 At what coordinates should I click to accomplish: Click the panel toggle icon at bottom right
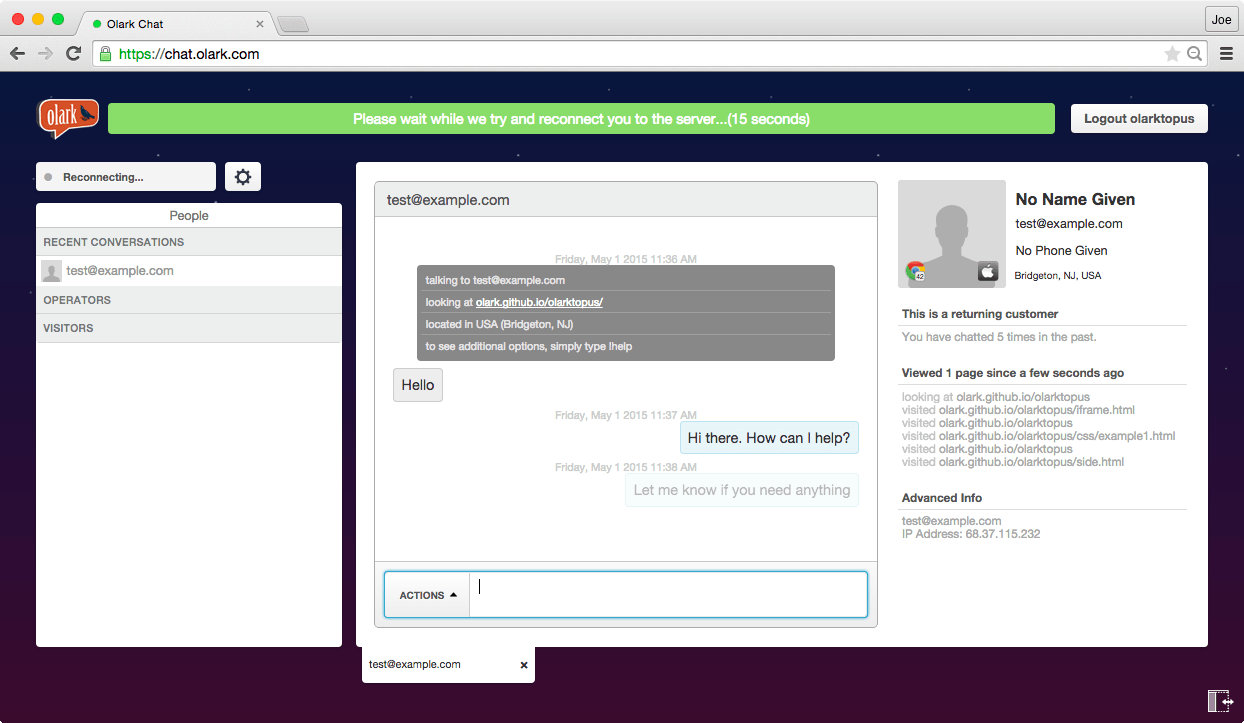pos(1220,701)
